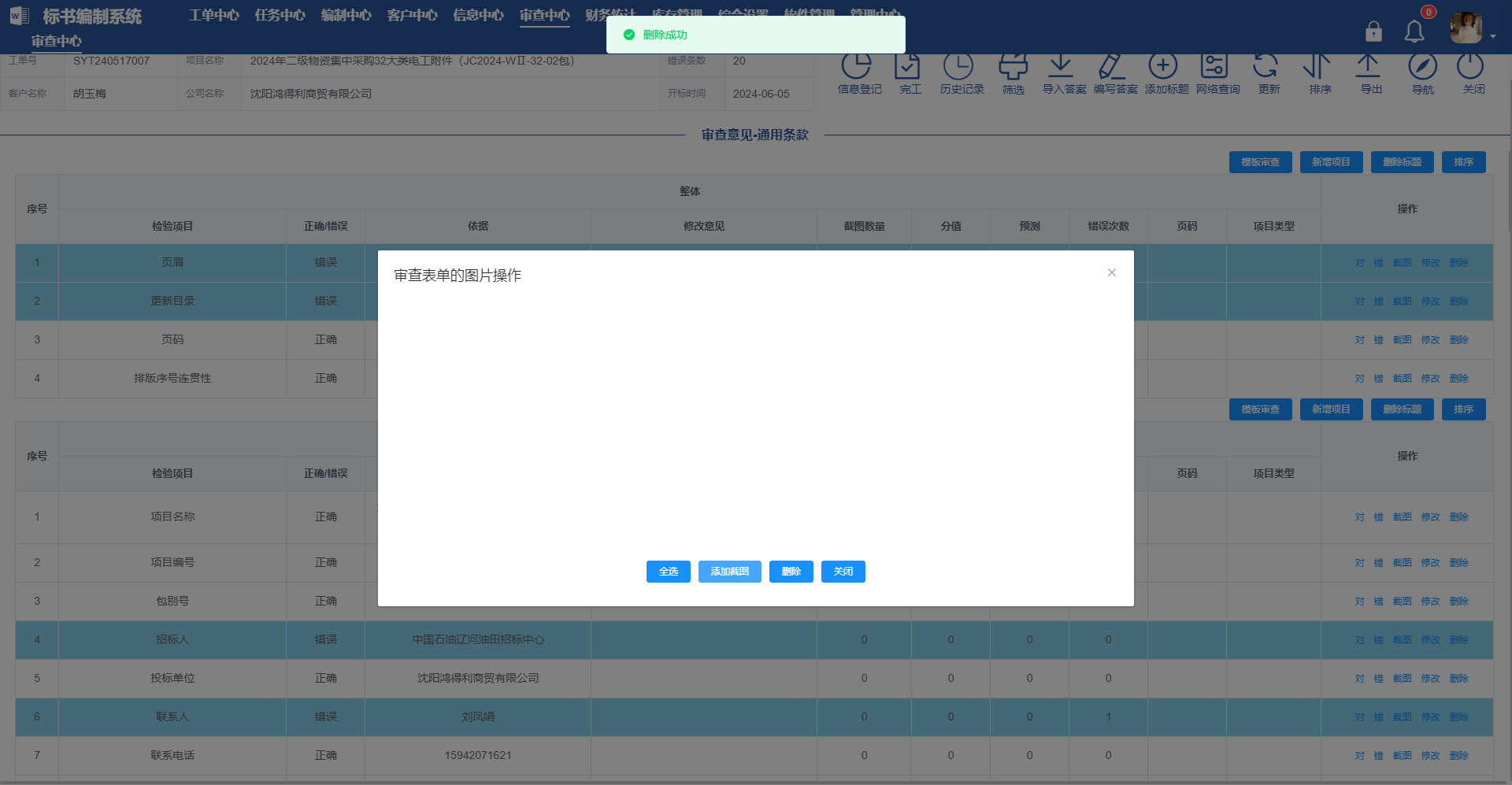Click 新增项目 above the 整体 table

(x=1332, y=162)
